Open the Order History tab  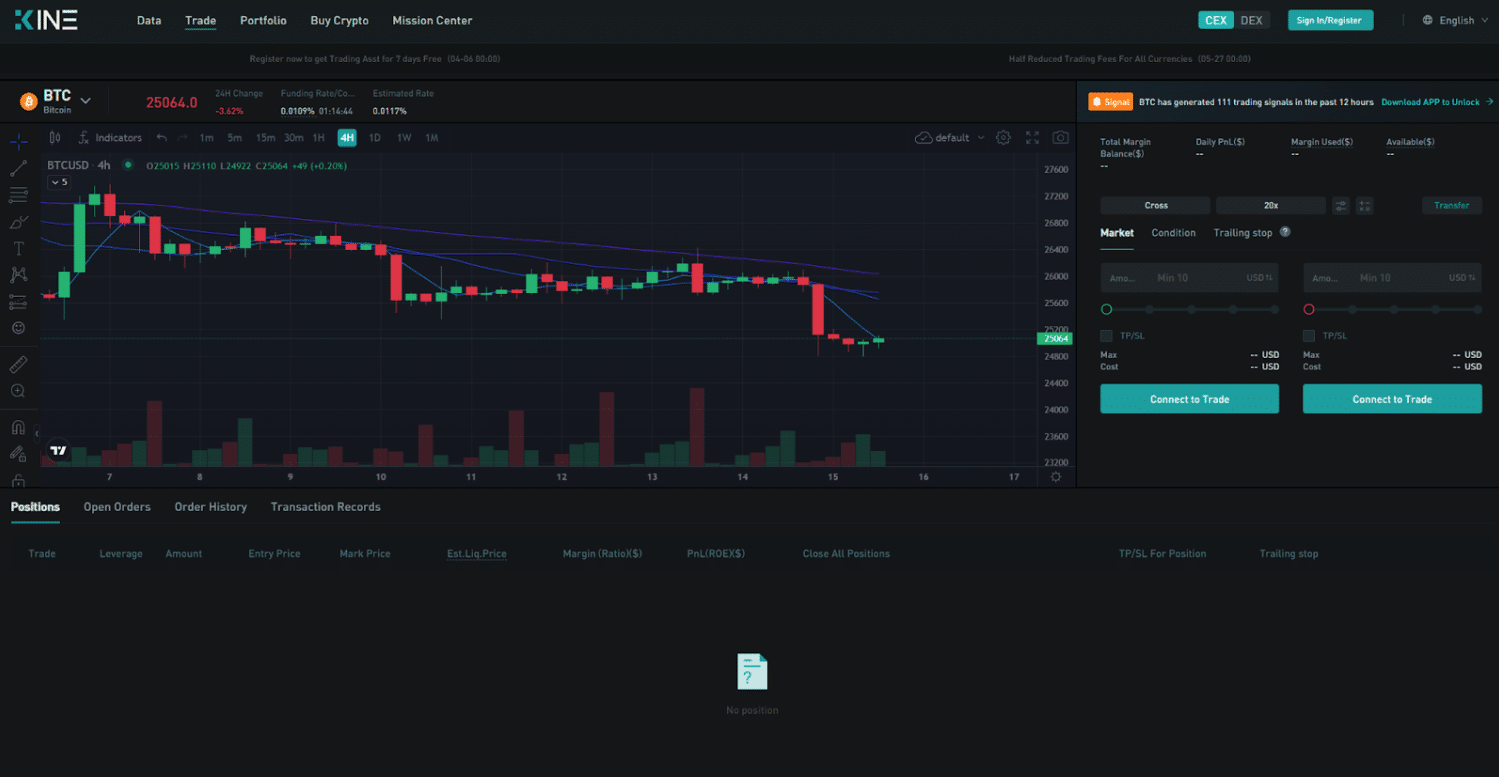pyautogui.click(x=210, y=507)
